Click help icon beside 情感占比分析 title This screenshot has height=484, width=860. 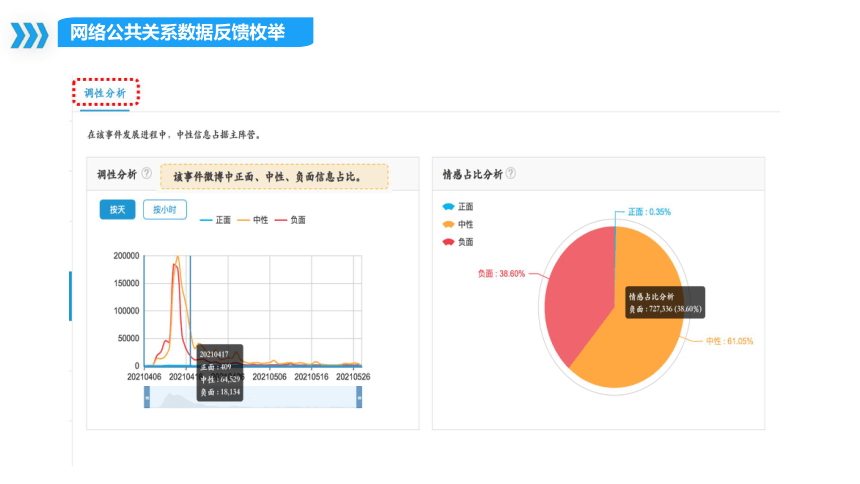(x=511, y=173)
